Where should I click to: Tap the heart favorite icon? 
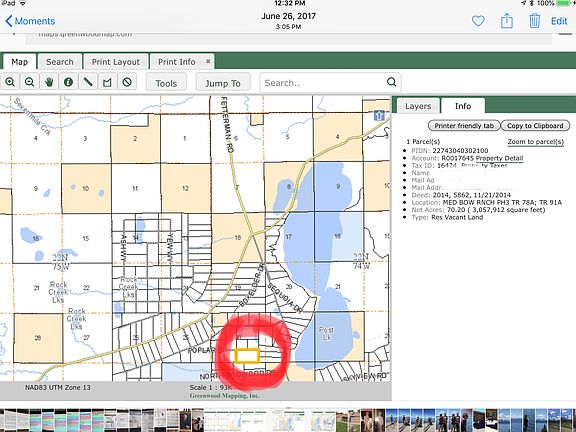coord(478,21)
